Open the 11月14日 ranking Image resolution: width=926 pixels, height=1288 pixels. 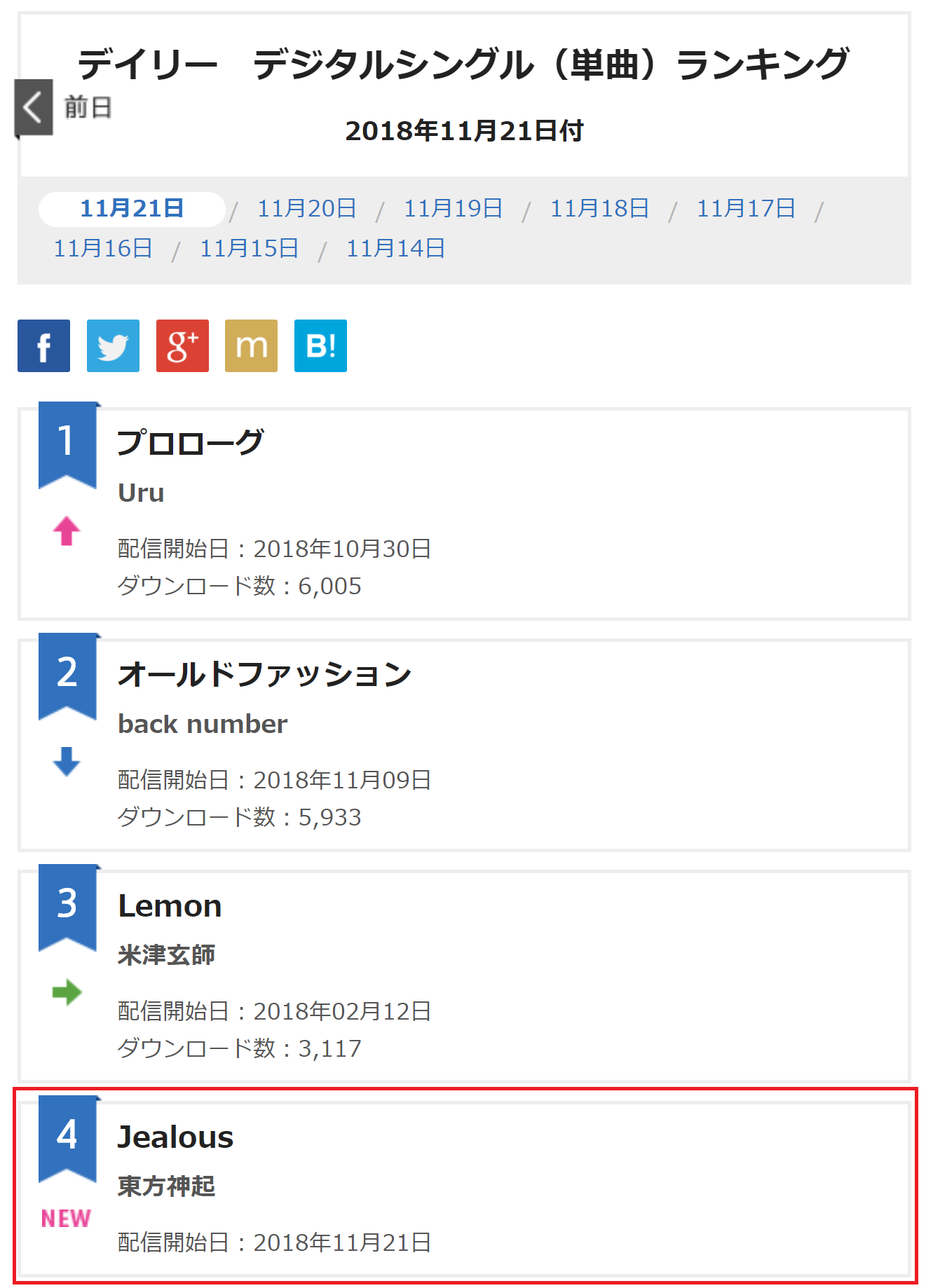pos(396,249)
